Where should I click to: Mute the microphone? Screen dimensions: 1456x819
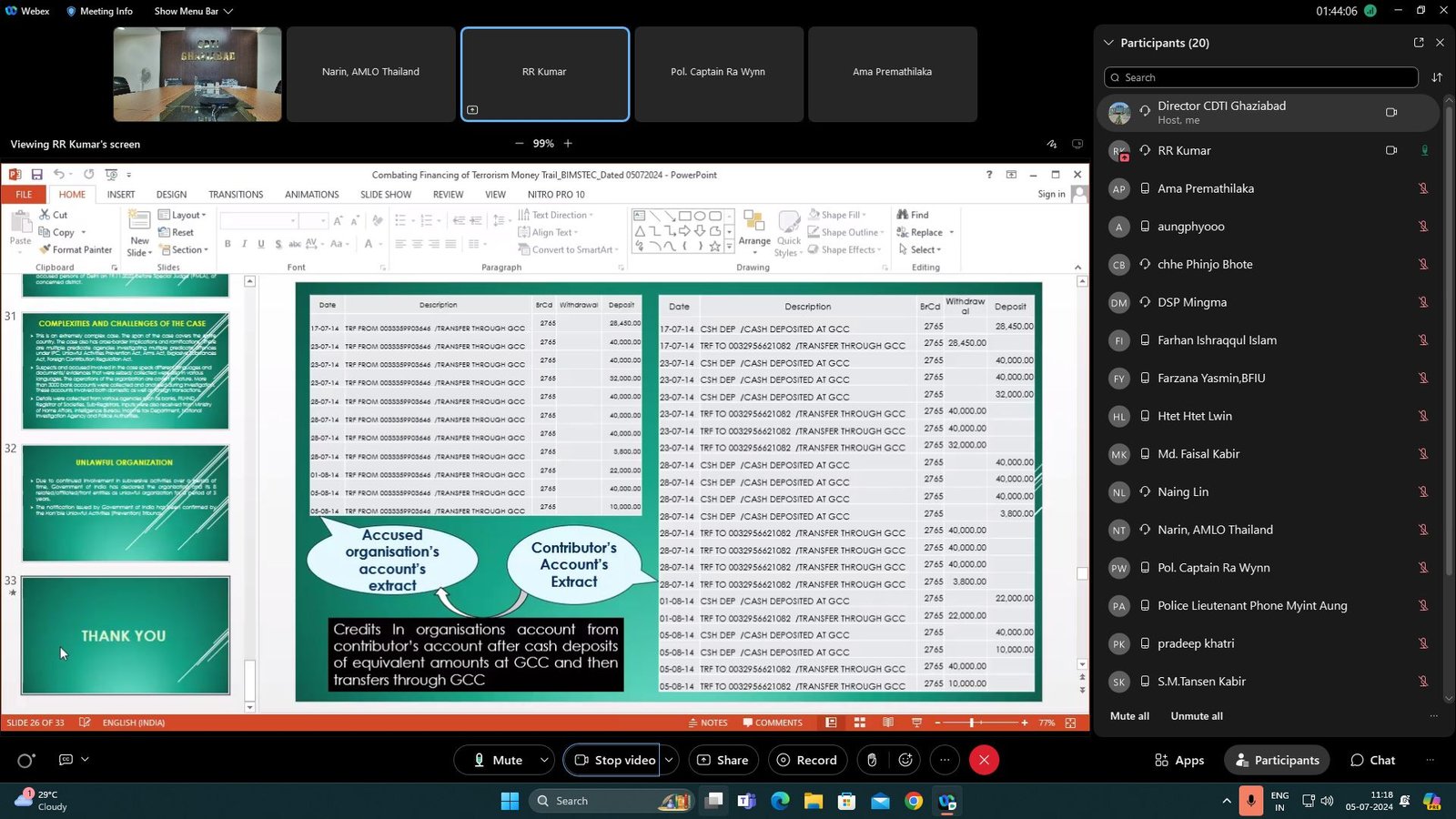tap(498, 760)
